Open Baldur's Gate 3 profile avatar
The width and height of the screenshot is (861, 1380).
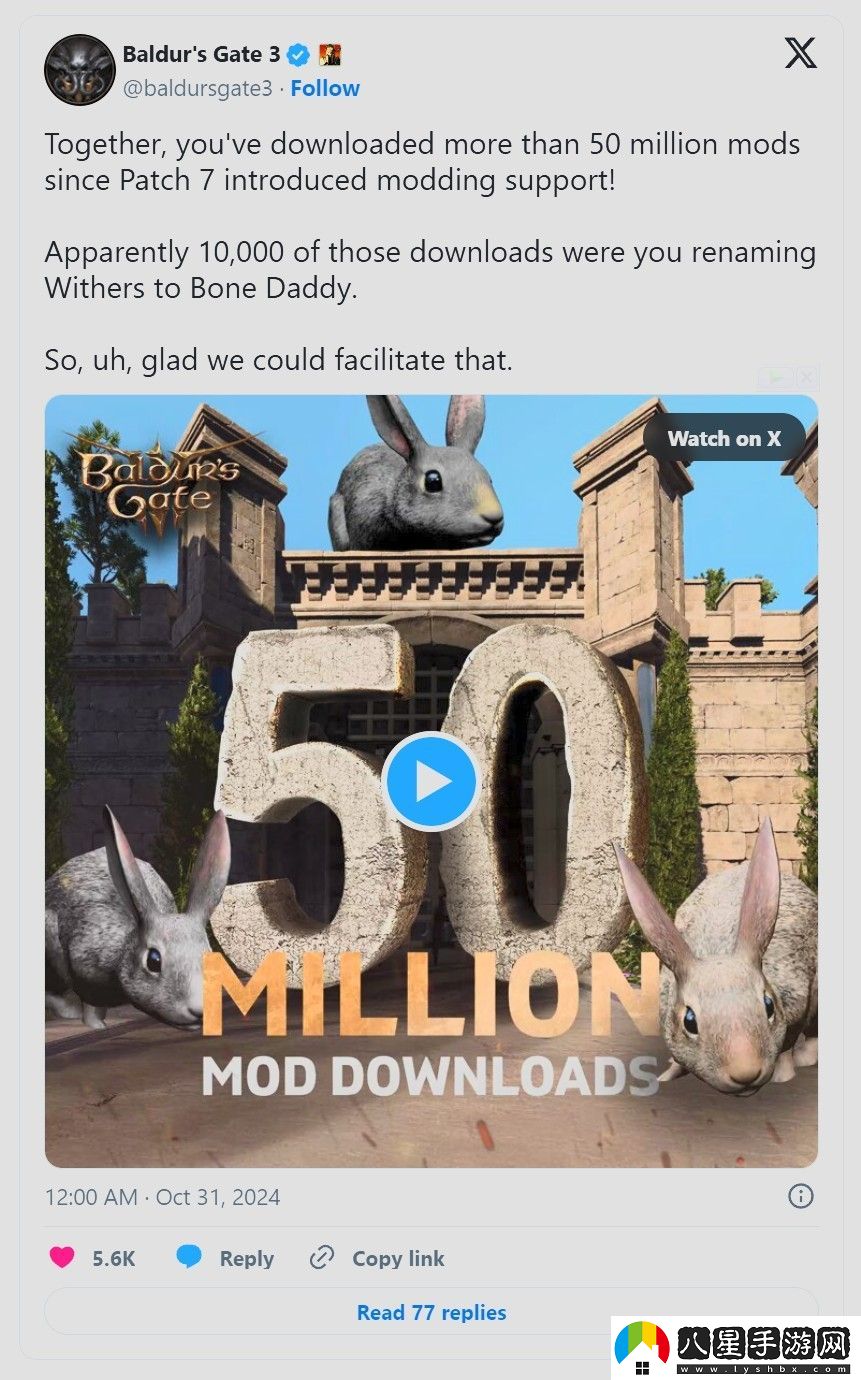[x=79, y=70]
